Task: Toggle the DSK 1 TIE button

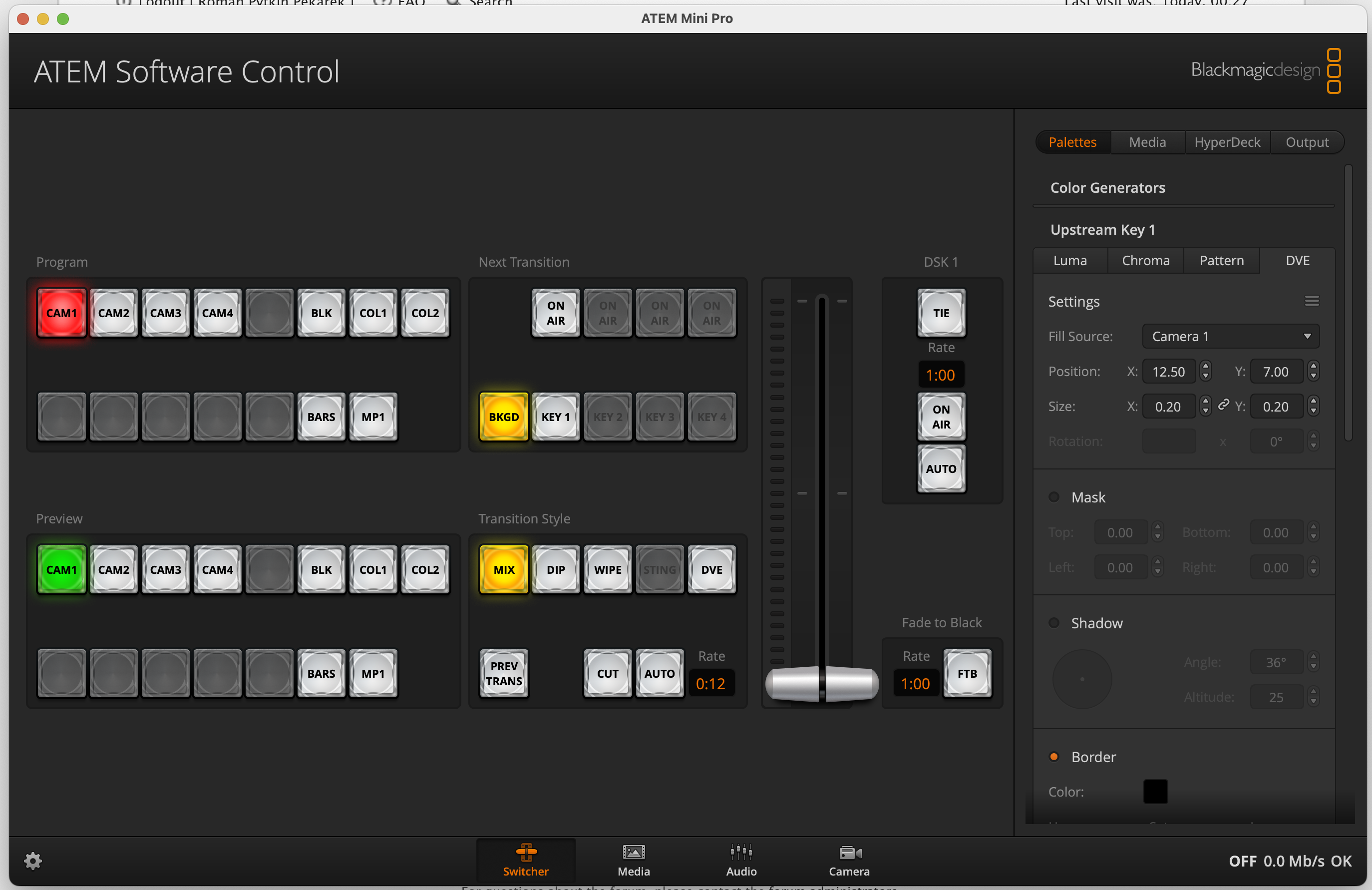Action: pos(941,313)
